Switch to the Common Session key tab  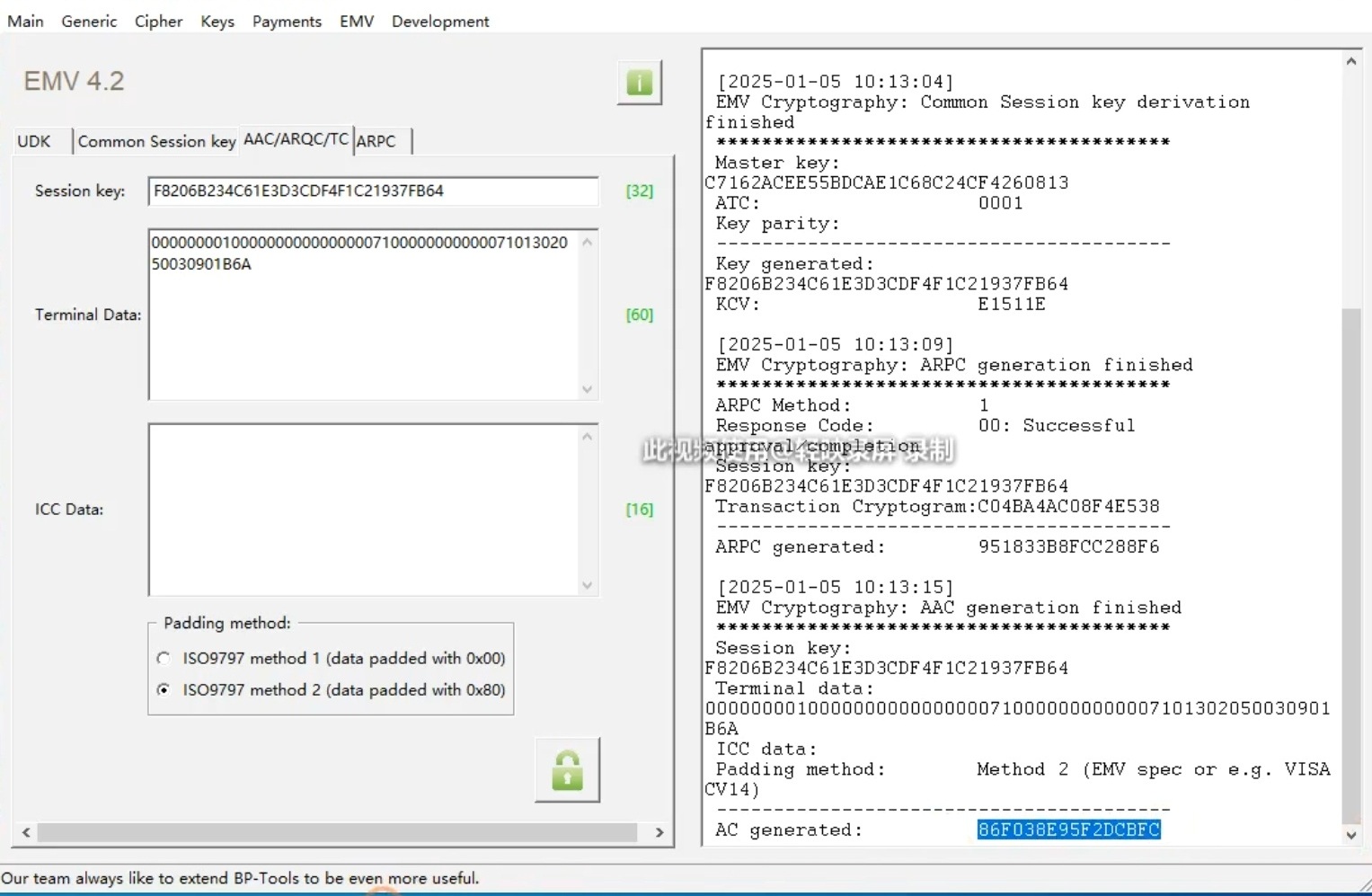pyautogui.click(x=156, y=141)
